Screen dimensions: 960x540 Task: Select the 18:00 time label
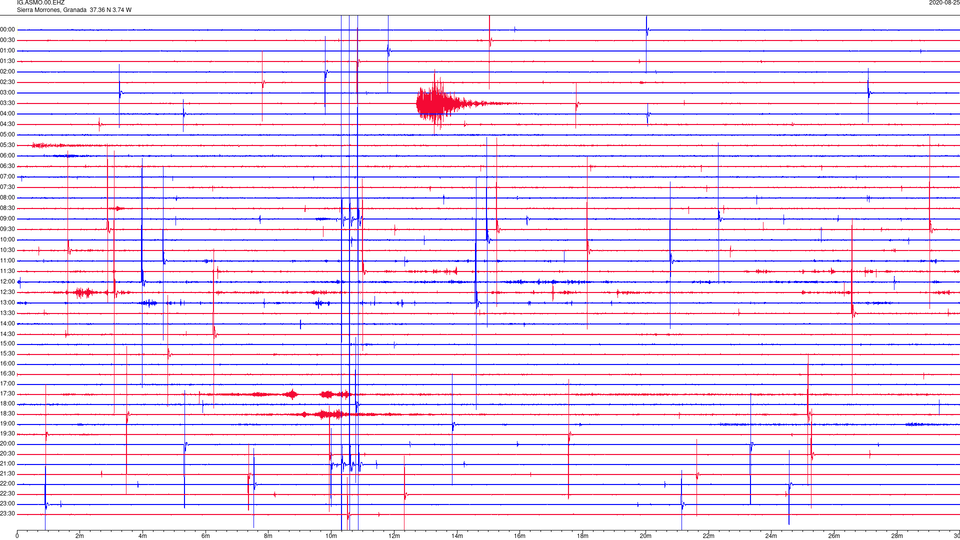click(x=8, y=403)
